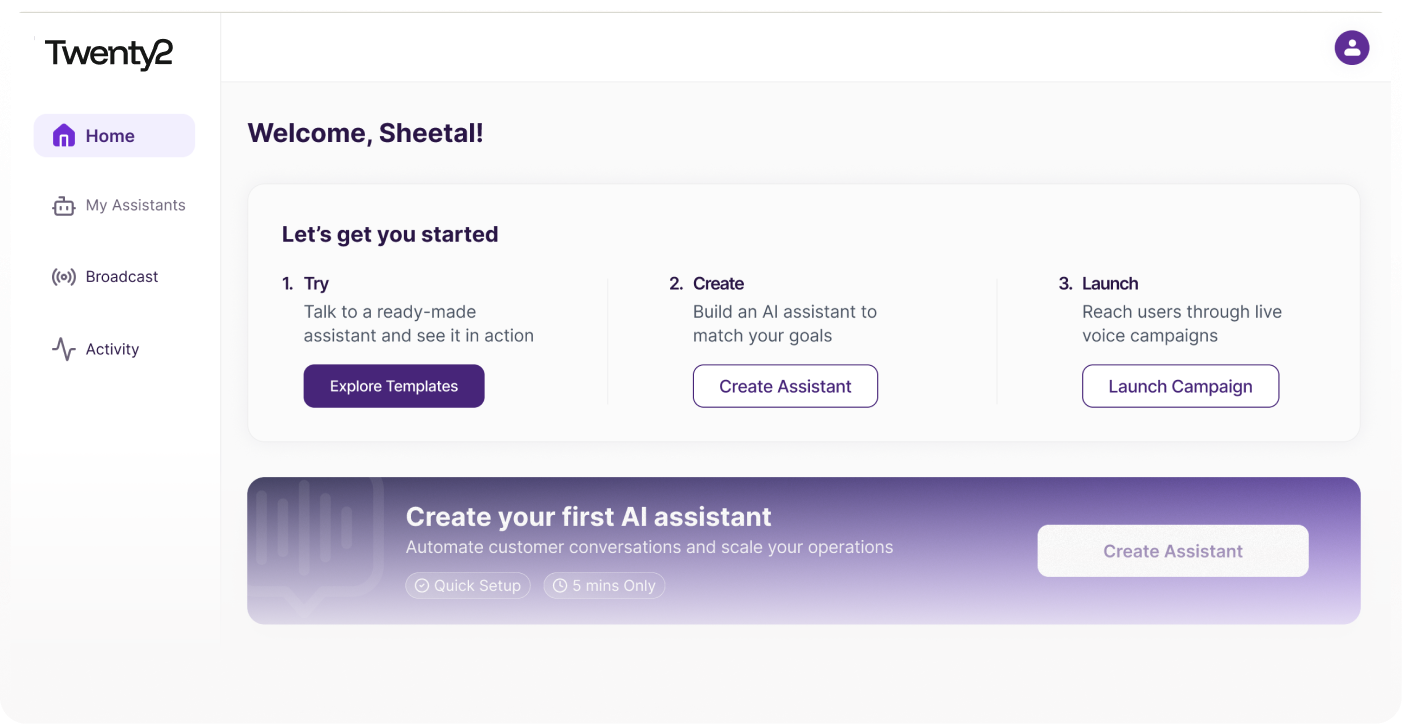Click the Home house icon in sidebar

64,136
